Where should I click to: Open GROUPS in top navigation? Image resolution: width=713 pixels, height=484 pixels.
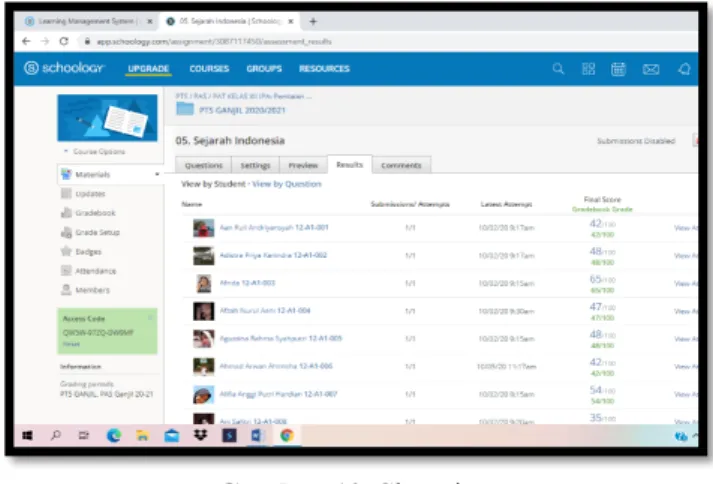(264, 69)
